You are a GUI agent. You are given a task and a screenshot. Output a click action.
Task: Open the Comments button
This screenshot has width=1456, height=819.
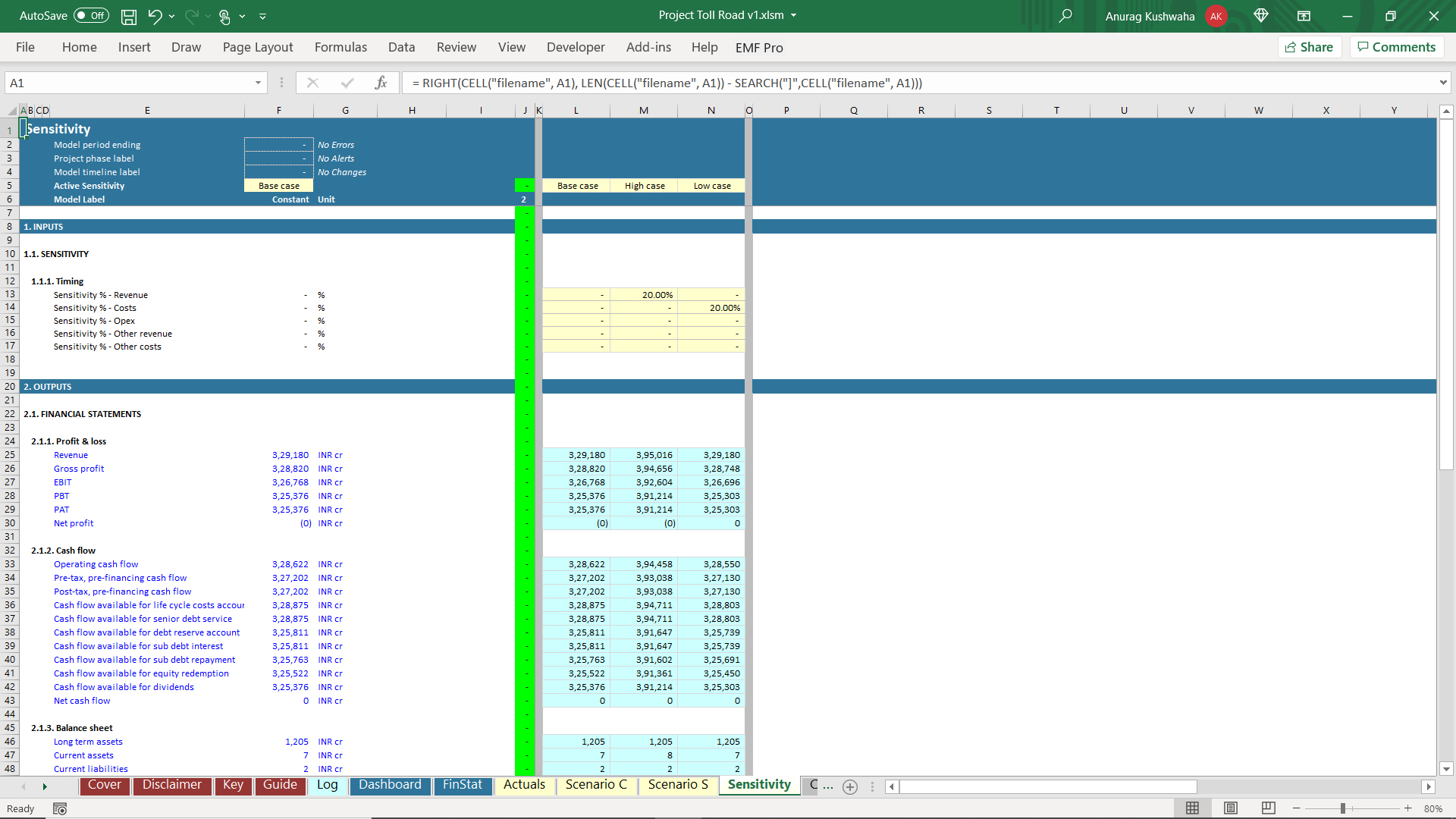coord(1396,47)
